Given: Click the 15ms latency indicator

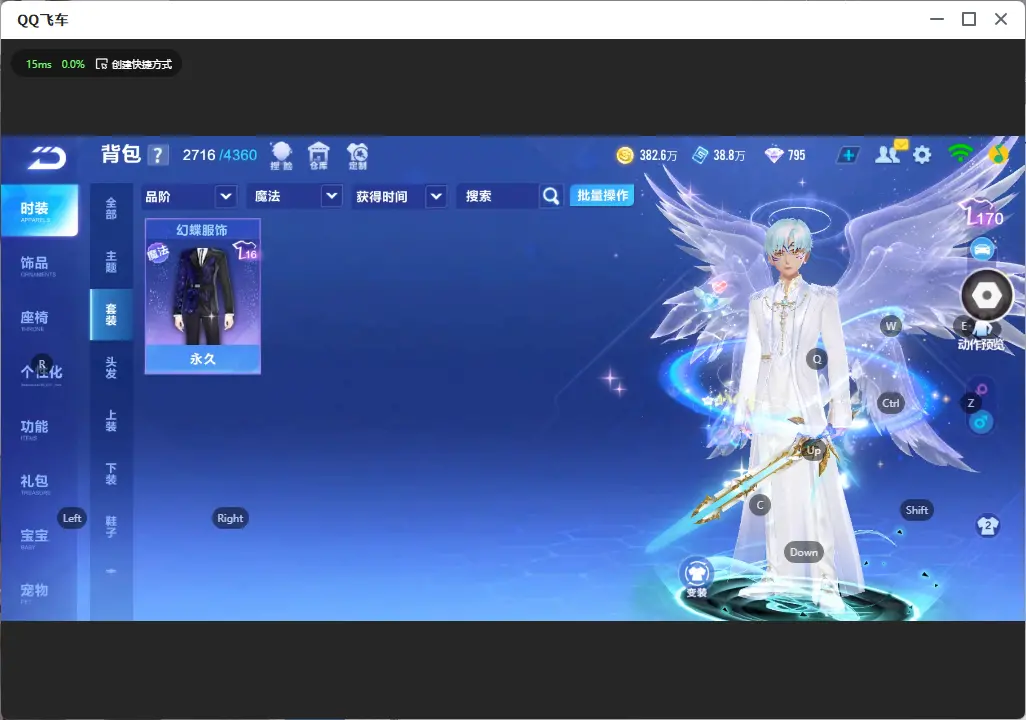Looking at the screenshot, I should click(x=39, y=64).
